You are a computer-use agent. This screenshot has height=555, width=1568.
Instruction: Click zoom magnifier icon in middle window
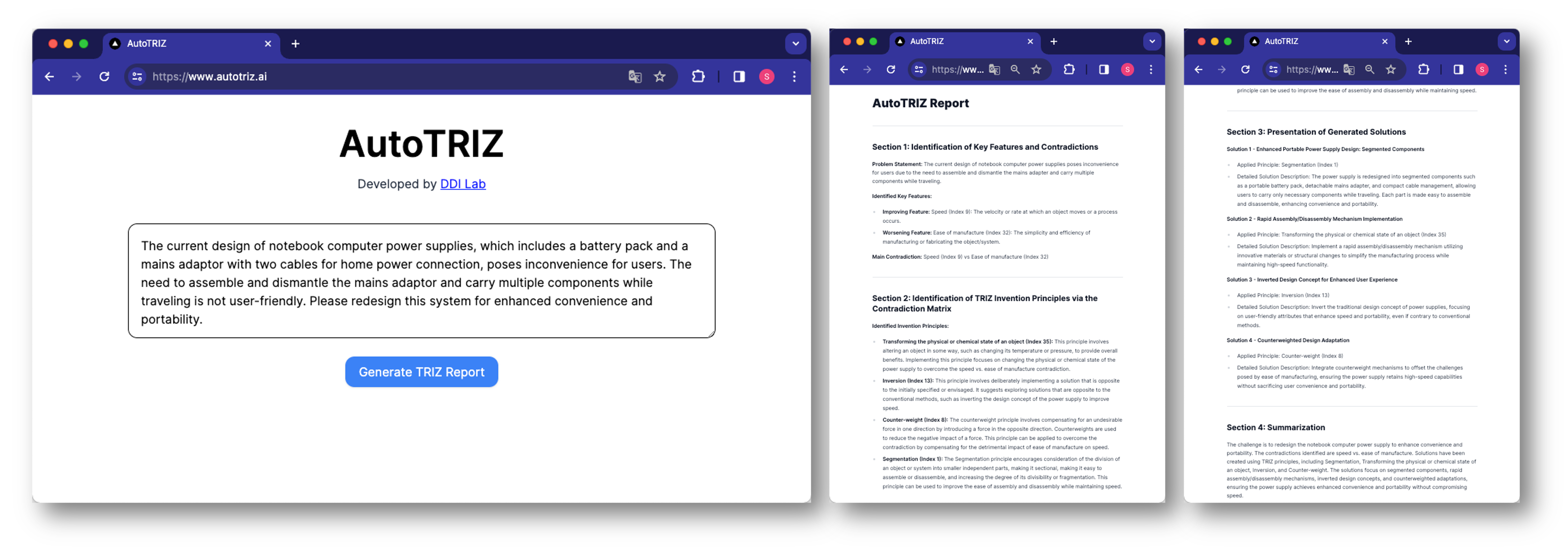(x=1015, y=69)
